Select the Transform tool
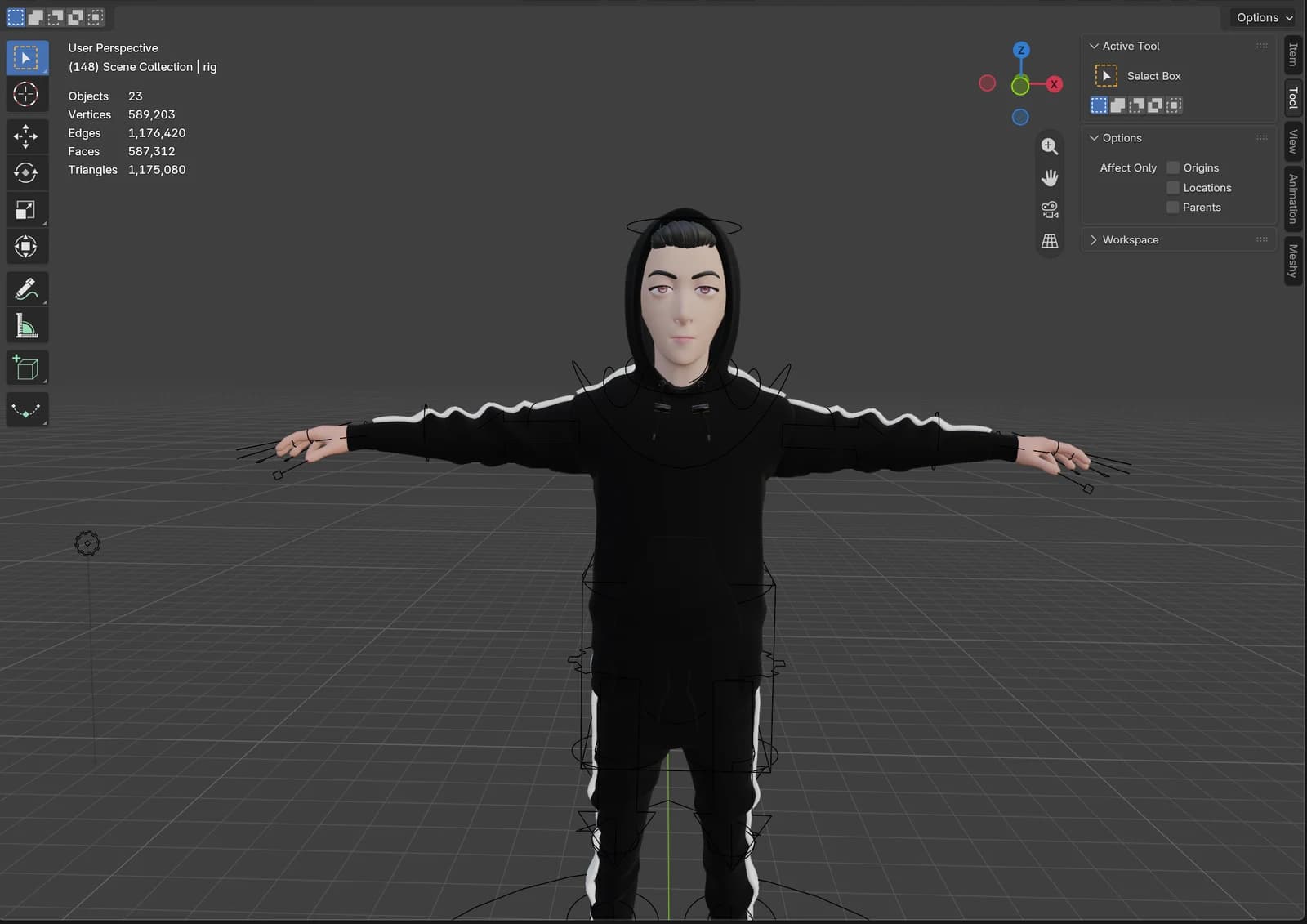1307x924 pixels. [26, 246]
